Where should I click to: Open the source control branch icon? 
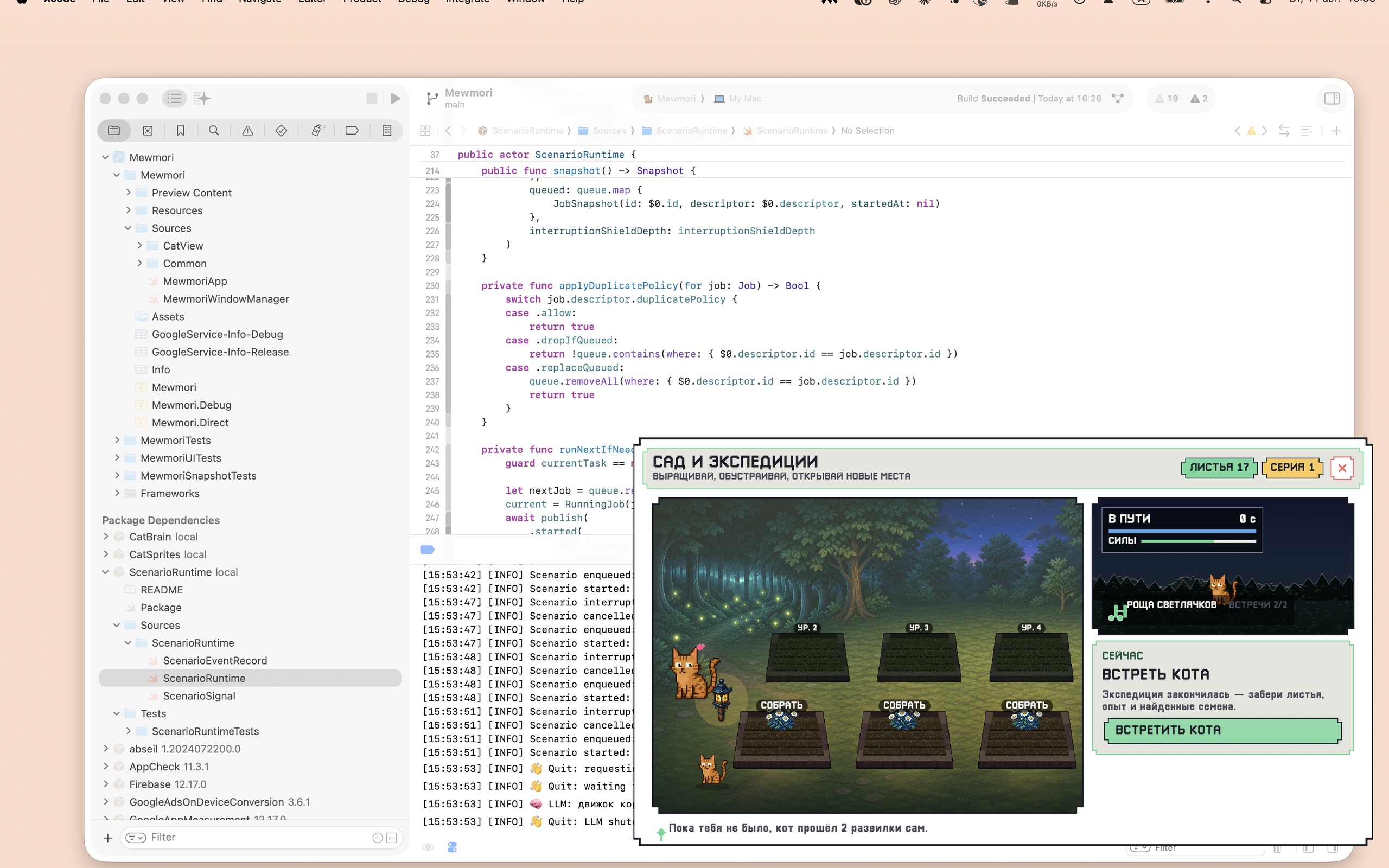432,98
